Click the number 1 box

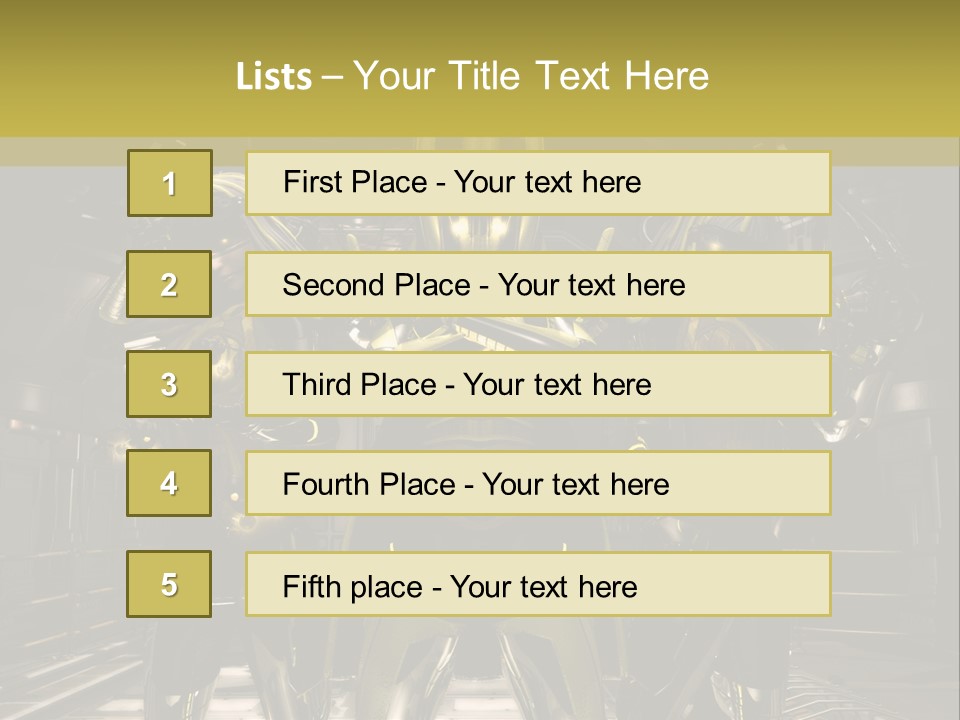coord(169,183)
